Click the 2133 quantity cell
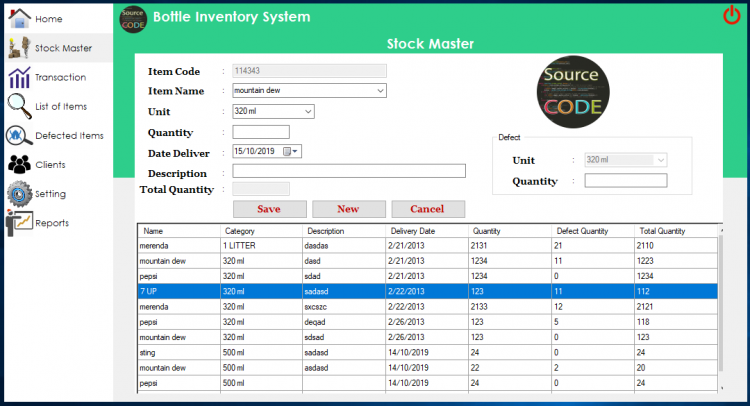This screenshot has height=406, width=750. (x=510, y=307)
